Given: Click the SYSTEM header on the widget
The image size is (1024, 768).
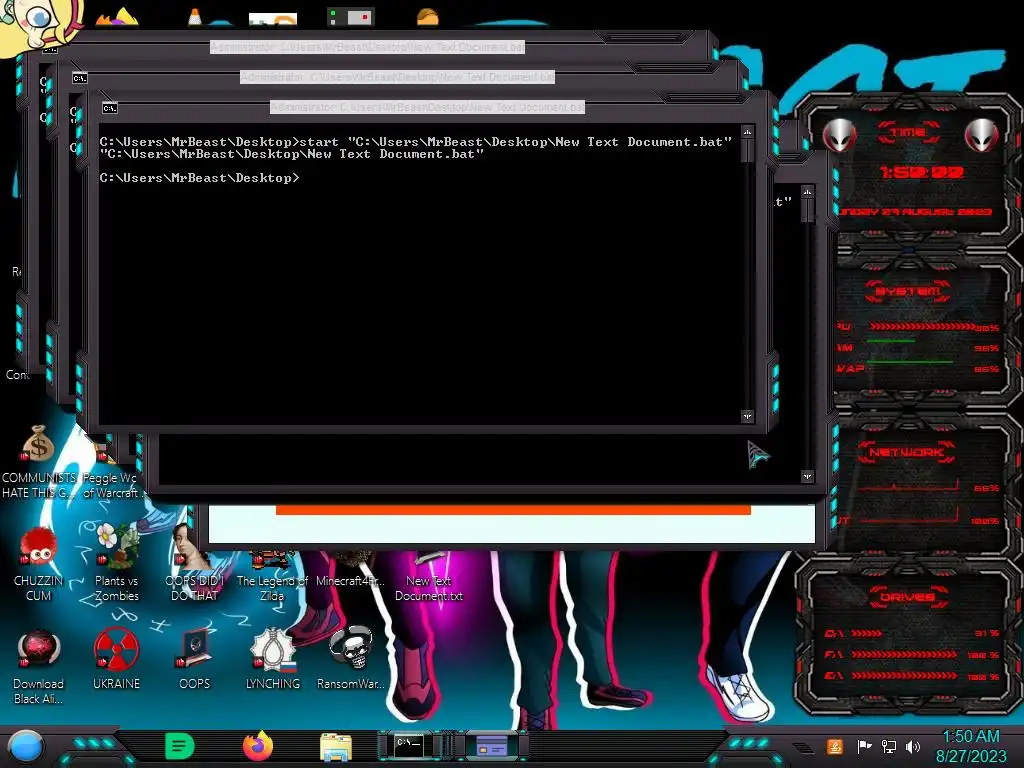Looking at the screenshot, I should (908, 291).
